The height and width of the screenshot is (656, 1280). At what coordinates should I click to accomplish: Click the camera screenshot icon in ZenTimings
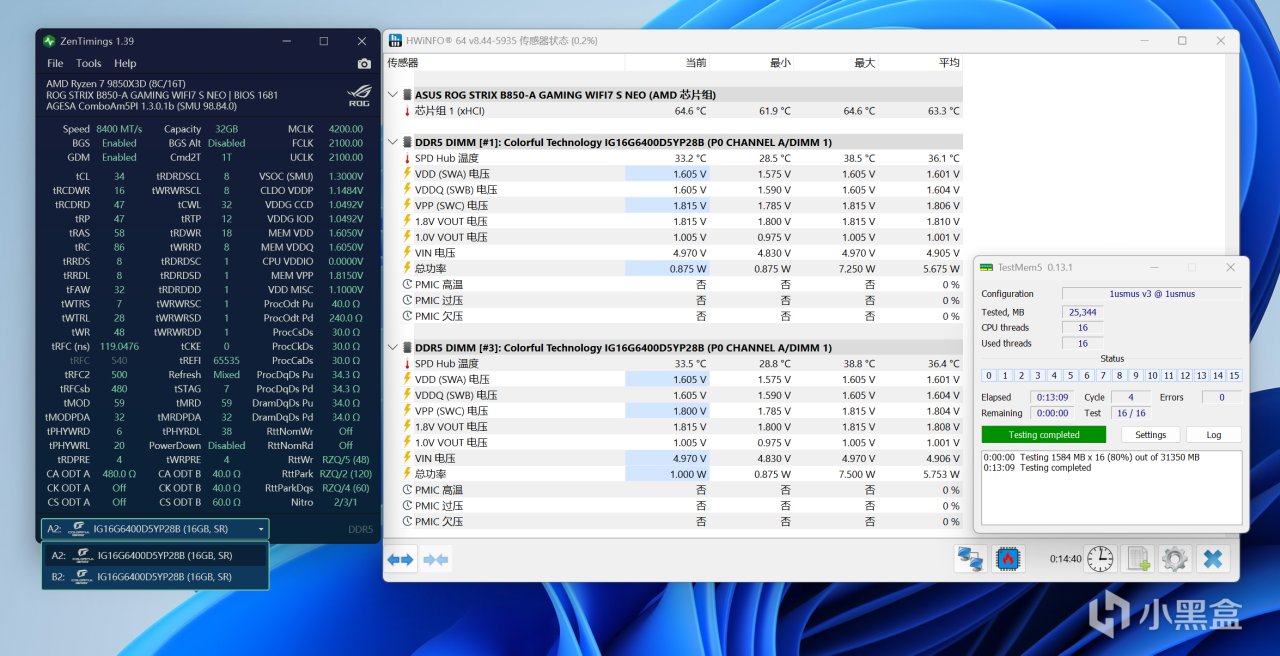364,64
